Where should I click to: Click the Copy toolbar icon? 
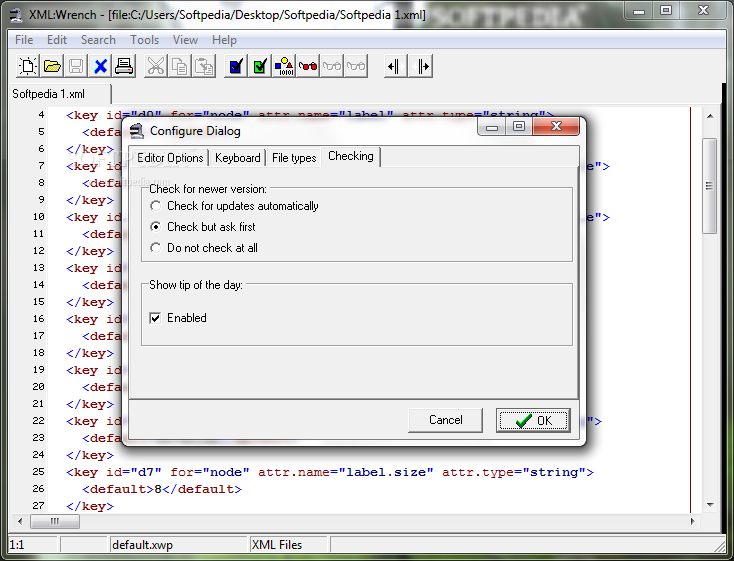[180, 66]
